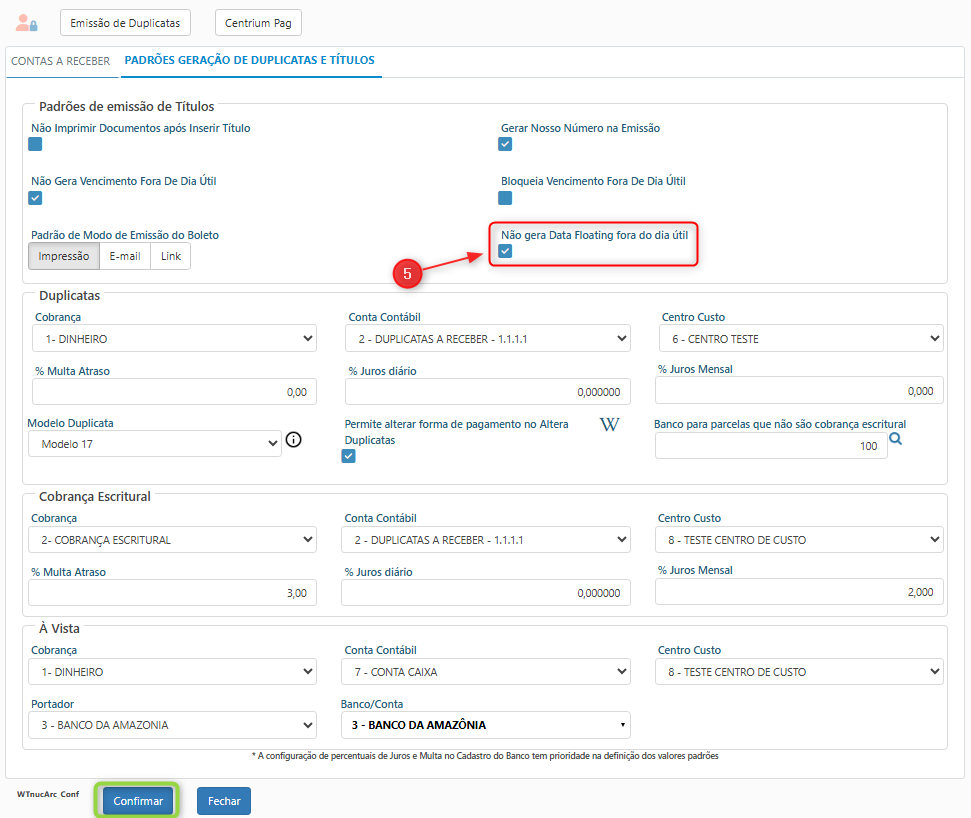Screen dimensions: 971x818
Task: Click Centrium Pag button
Action: click(258, 23)
